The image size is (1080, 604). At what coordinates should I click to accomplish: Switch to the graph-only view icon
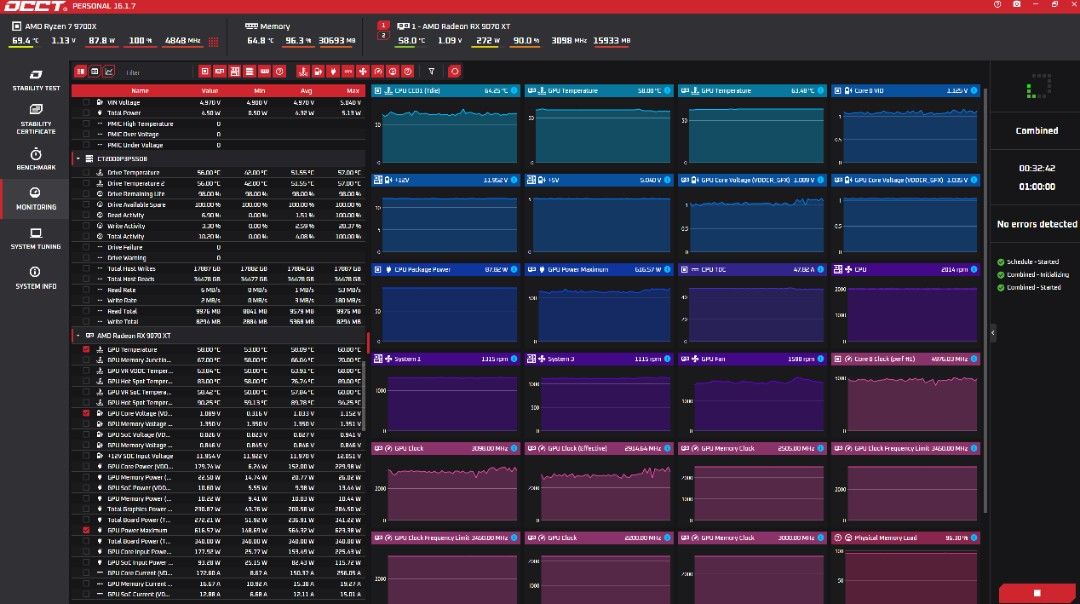(x=109, y=72)
